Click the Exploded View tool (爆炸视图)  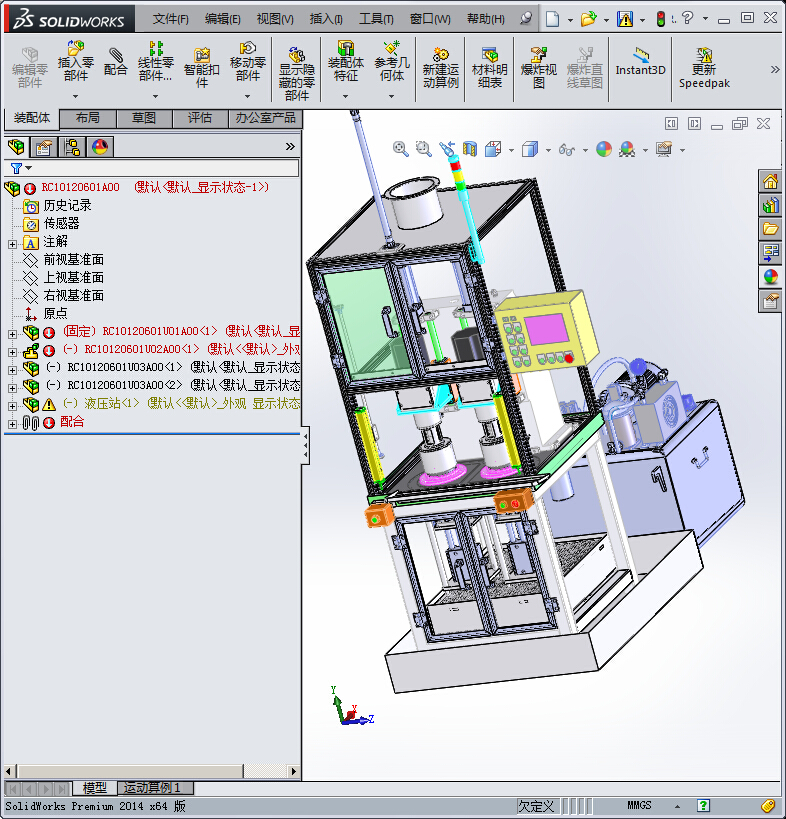coord(538,68)
